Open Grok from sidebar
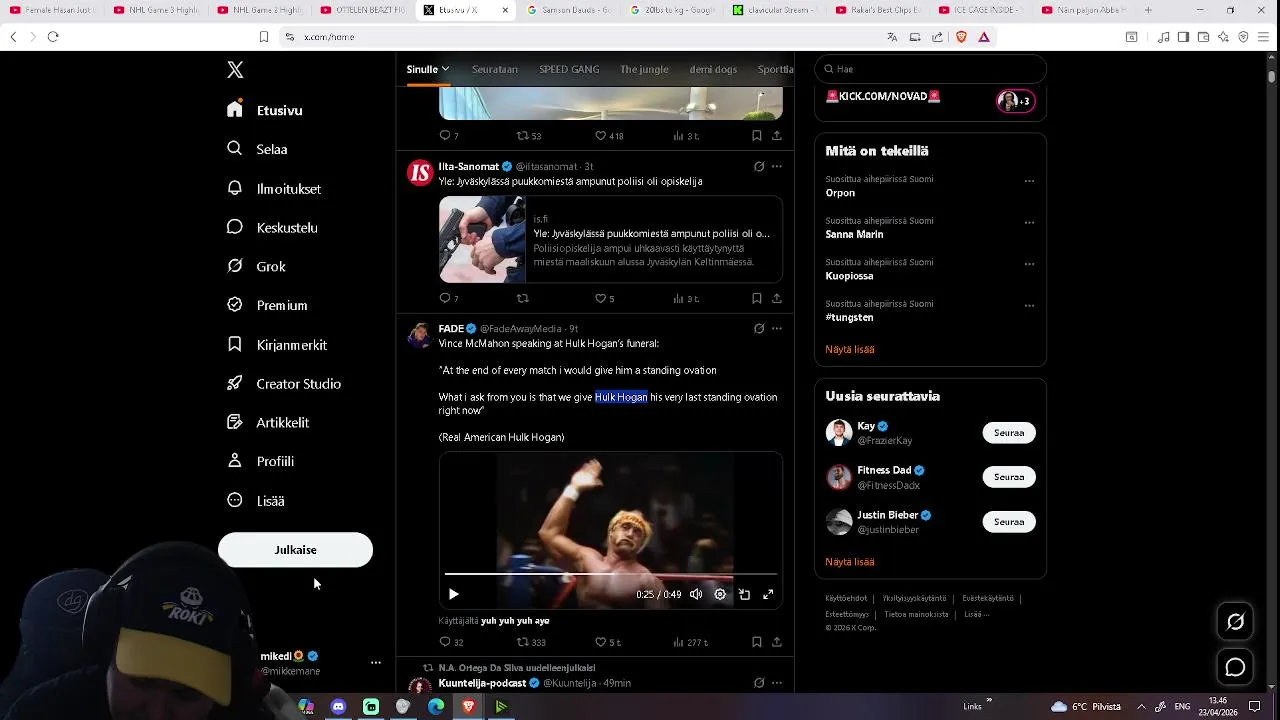 [x=256, y=266]
